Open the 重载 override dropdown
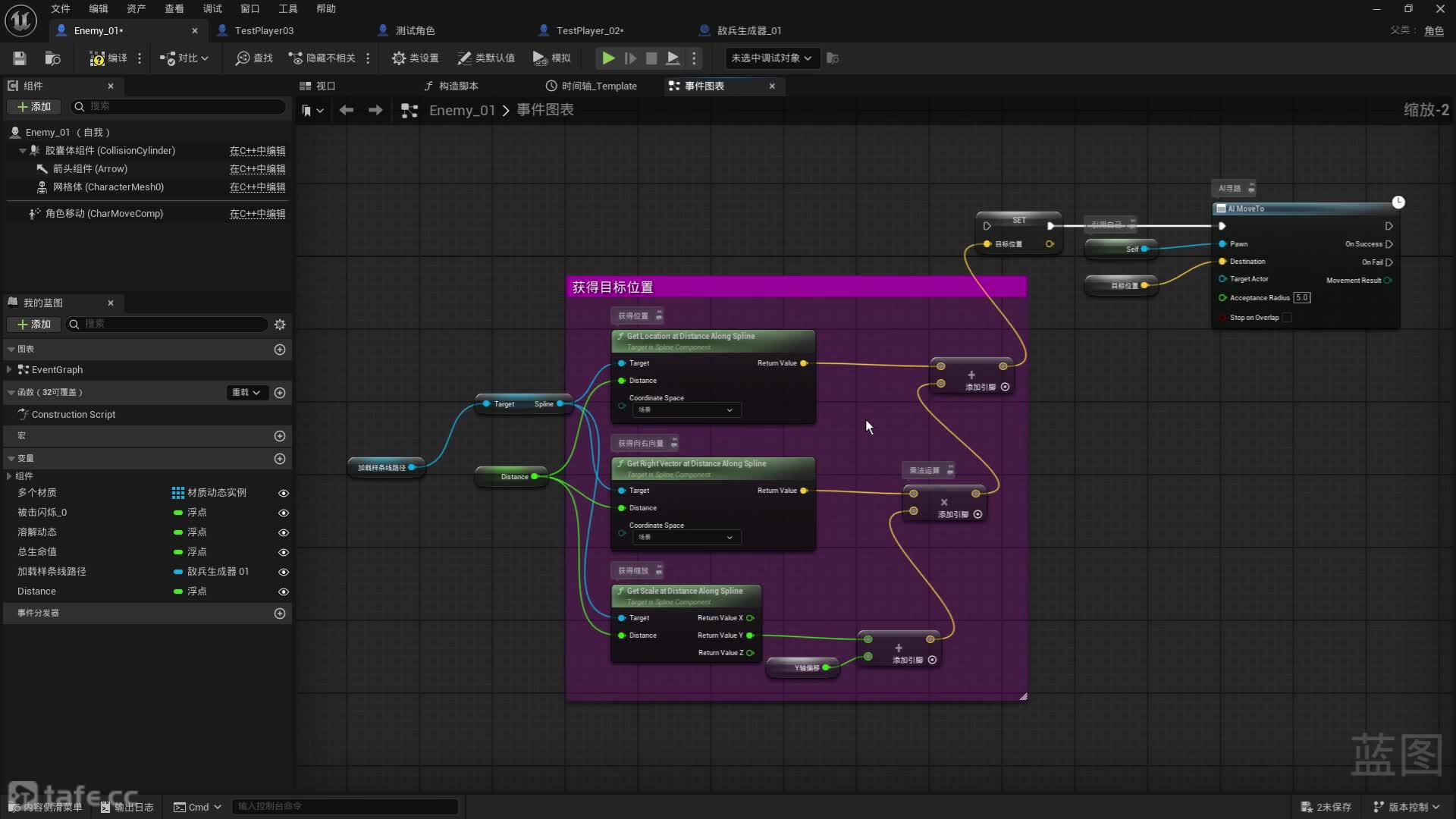1456x819 pixels. point(246,393)
